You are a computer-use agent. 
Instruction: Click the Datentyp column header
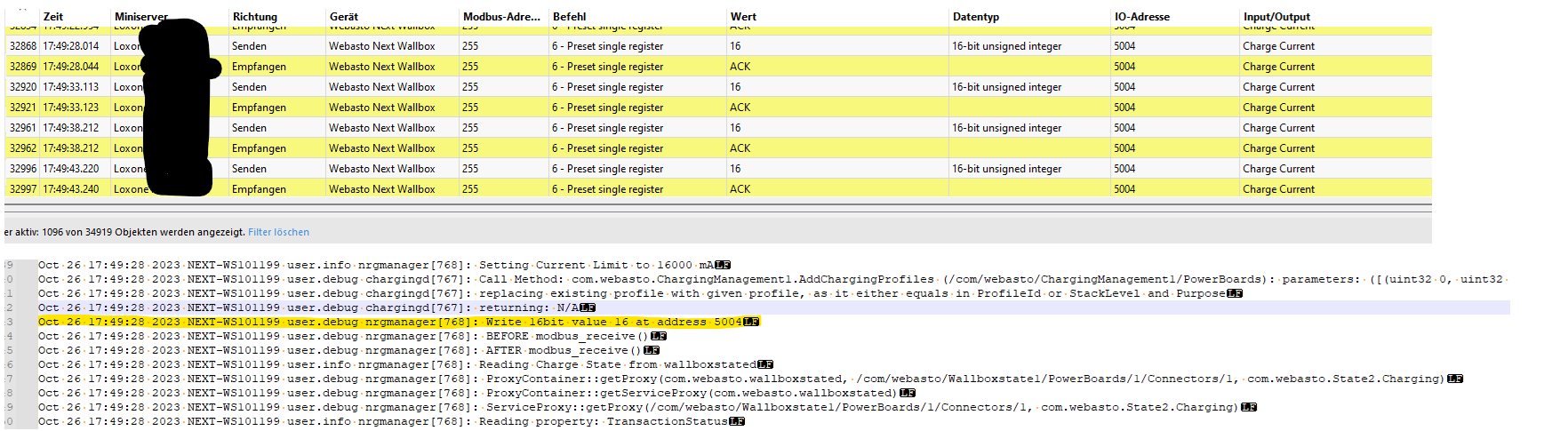(976, 17)
